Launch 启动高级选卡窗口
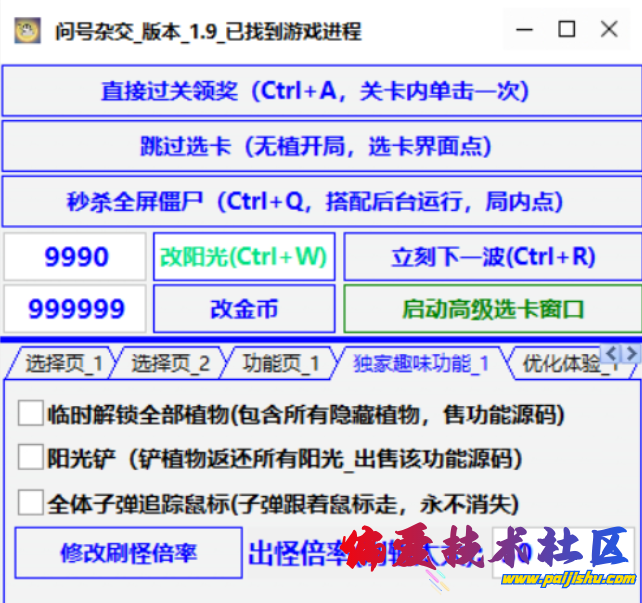The image size is (642, 603). 491,309
